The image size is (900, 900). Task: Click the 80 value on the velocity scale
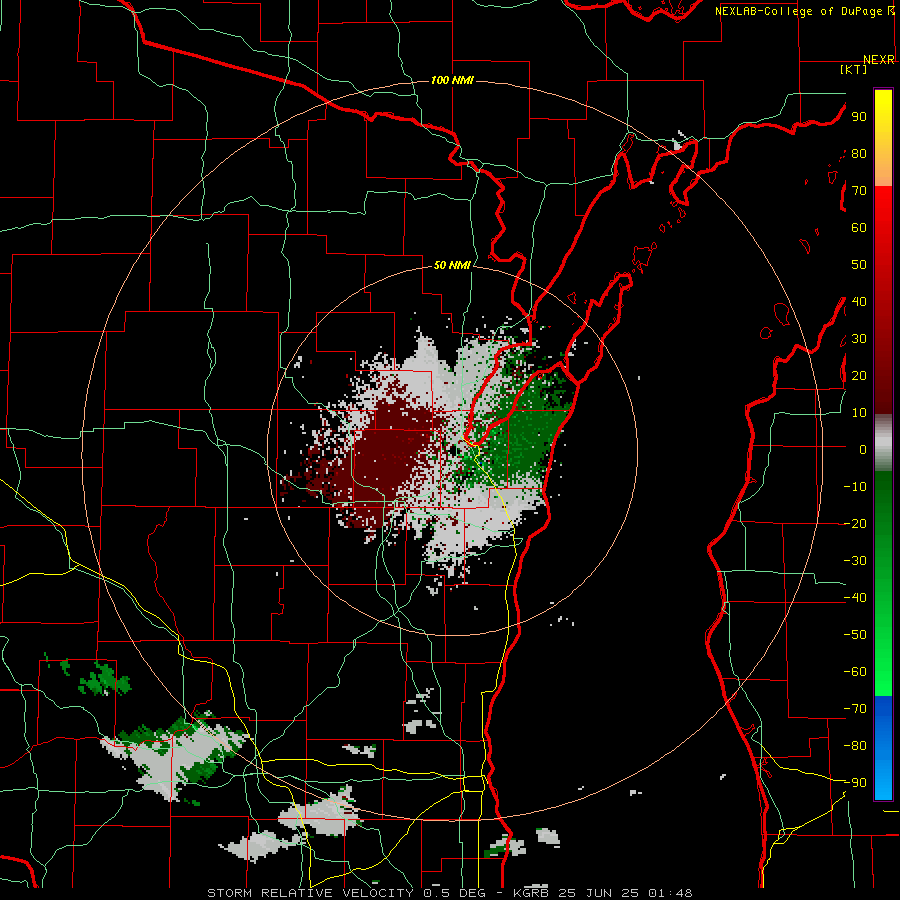859,154
